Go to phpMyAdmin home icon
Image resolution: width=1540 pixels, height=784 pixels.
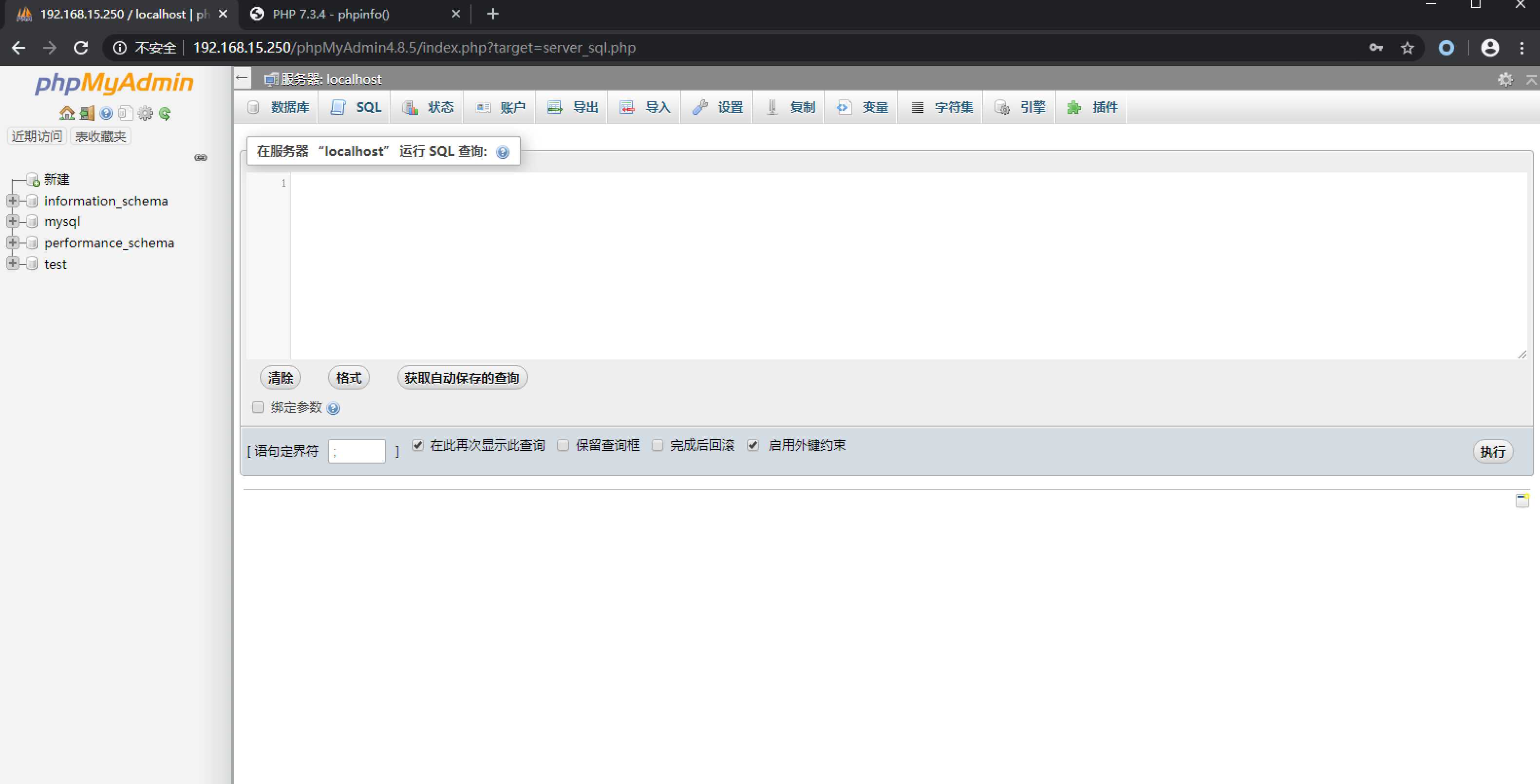pyautogui.click(x=67, y=113)
